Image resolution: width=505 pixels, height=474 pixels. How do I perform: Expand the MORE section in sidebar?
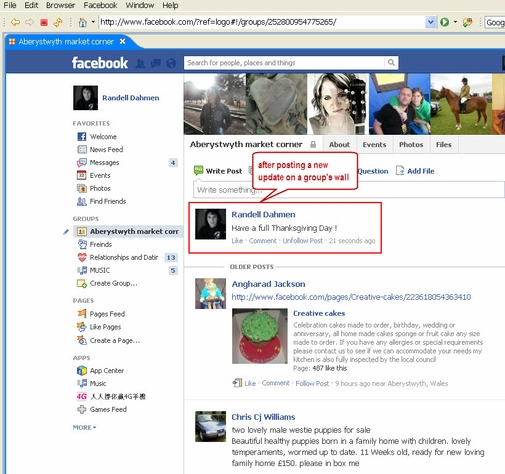pyautogui.click(x=84, y=427)
